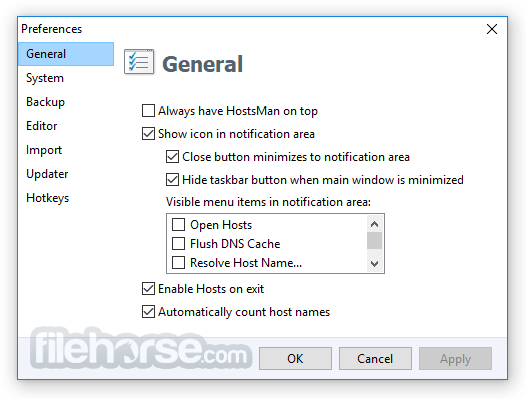This screenshot has width=526, height=399.
Task: Enable Always have HostsMan on top
Action: tap(148, 110)
